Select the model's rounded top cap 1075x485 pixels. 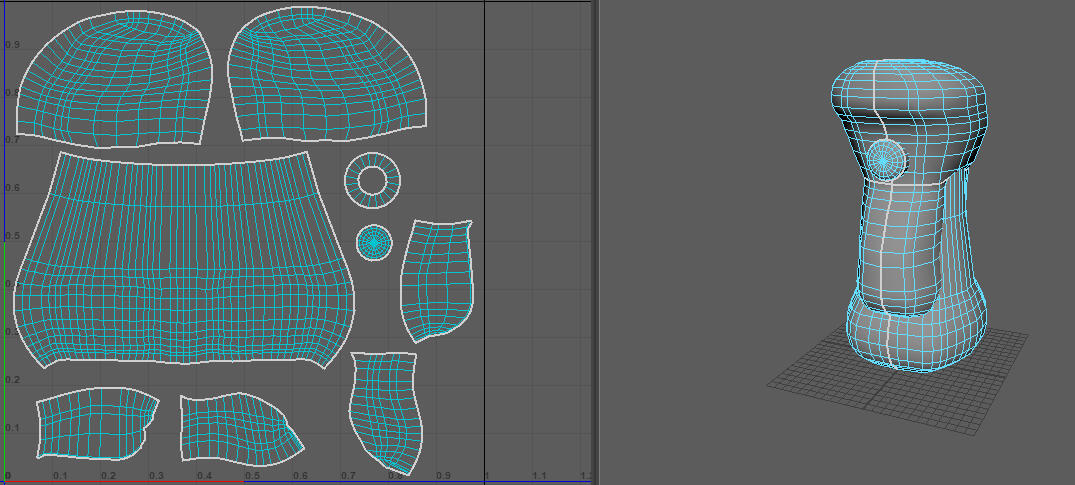[x=910, y=95]
